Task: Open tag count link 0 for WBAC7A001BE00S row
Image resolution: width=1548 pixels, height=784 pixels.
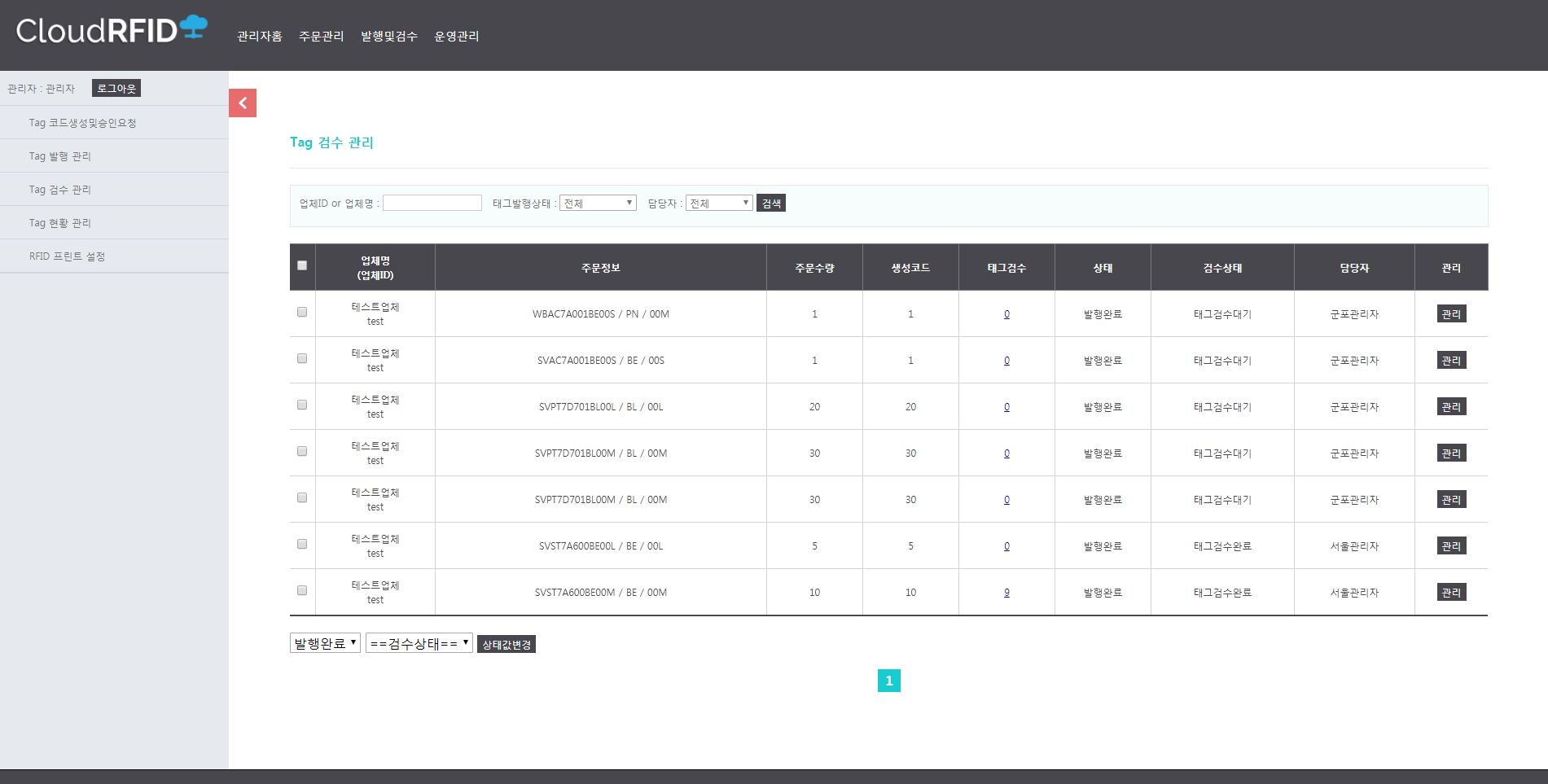Action: [1006, 314]
